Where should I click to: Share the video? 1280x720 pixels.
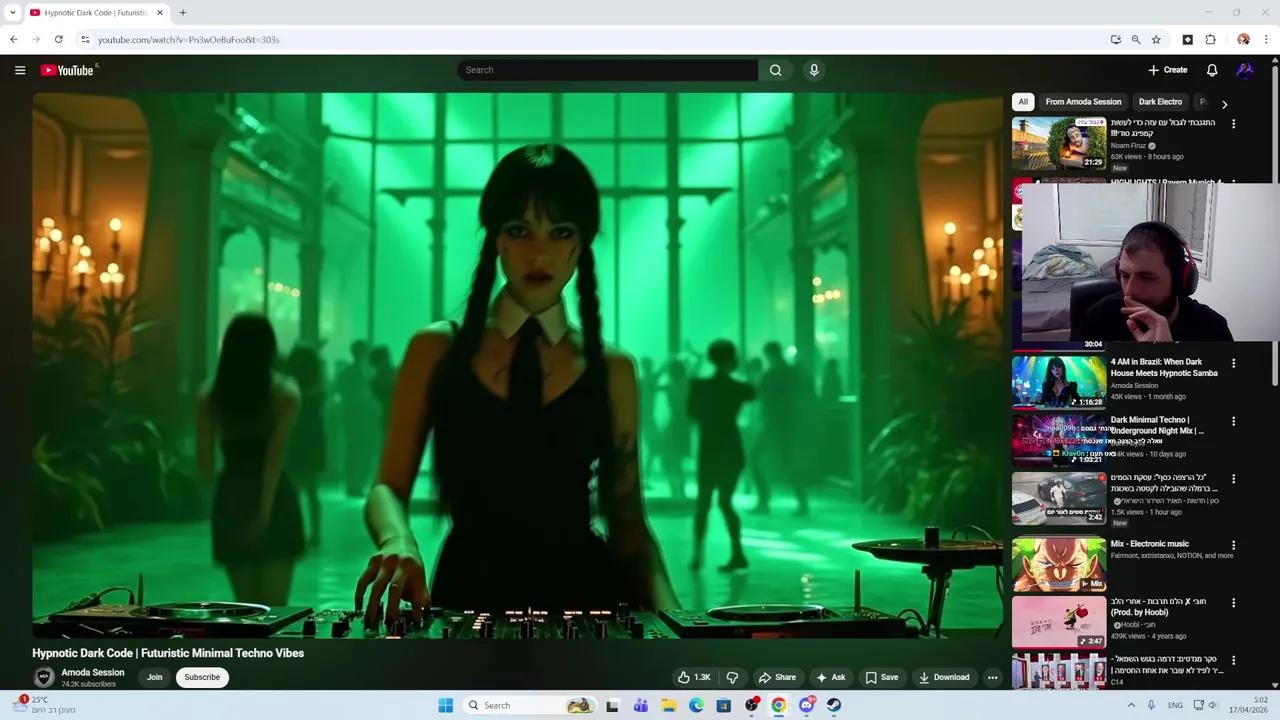coord(777,677)
